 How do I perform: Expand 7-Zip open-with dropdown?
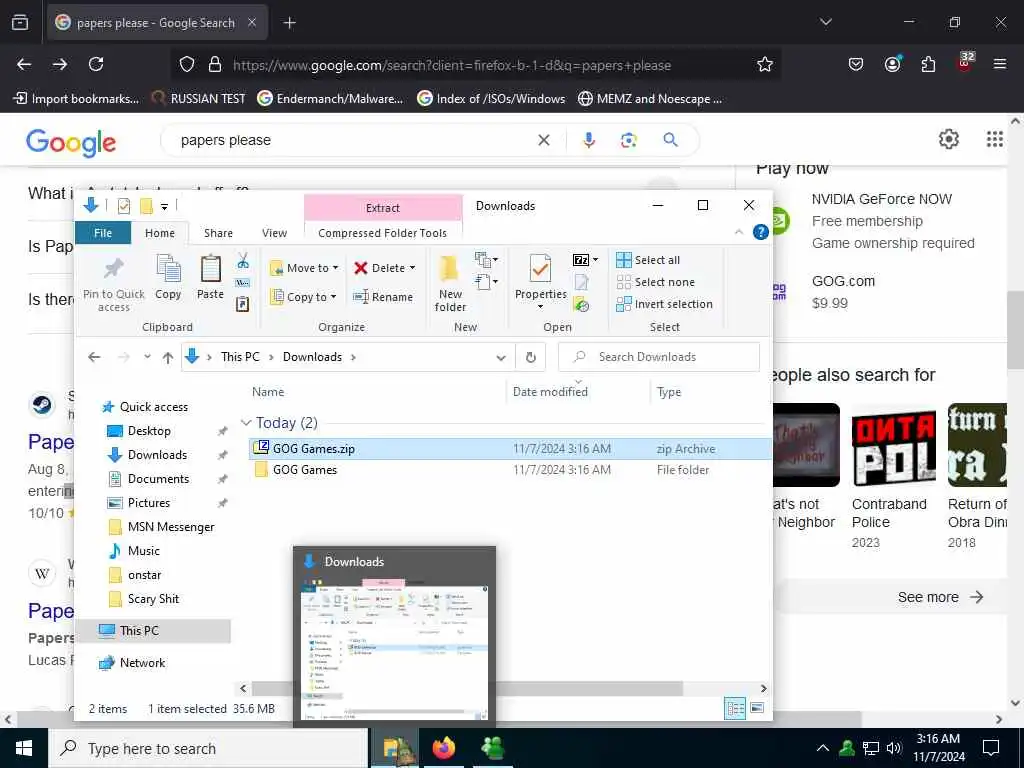pos(595,260)
